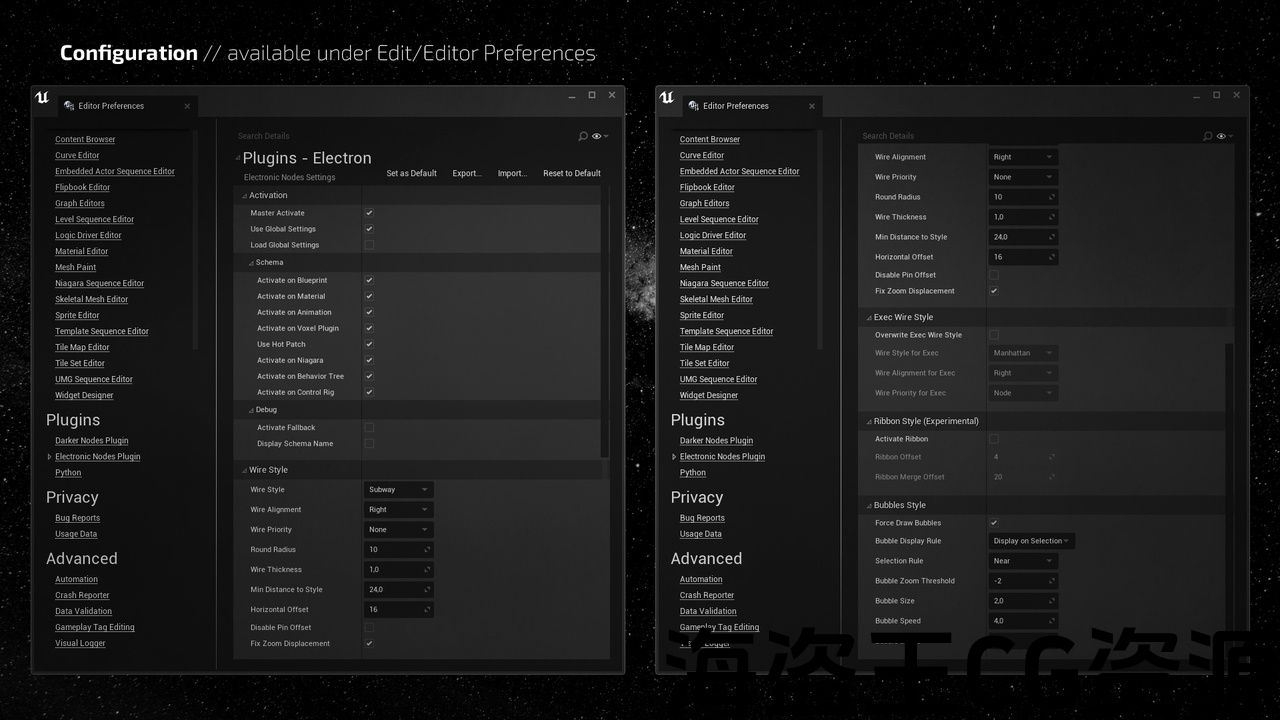
Task: Toggle the Master Activate checkbox
Action: pos(369,213)
